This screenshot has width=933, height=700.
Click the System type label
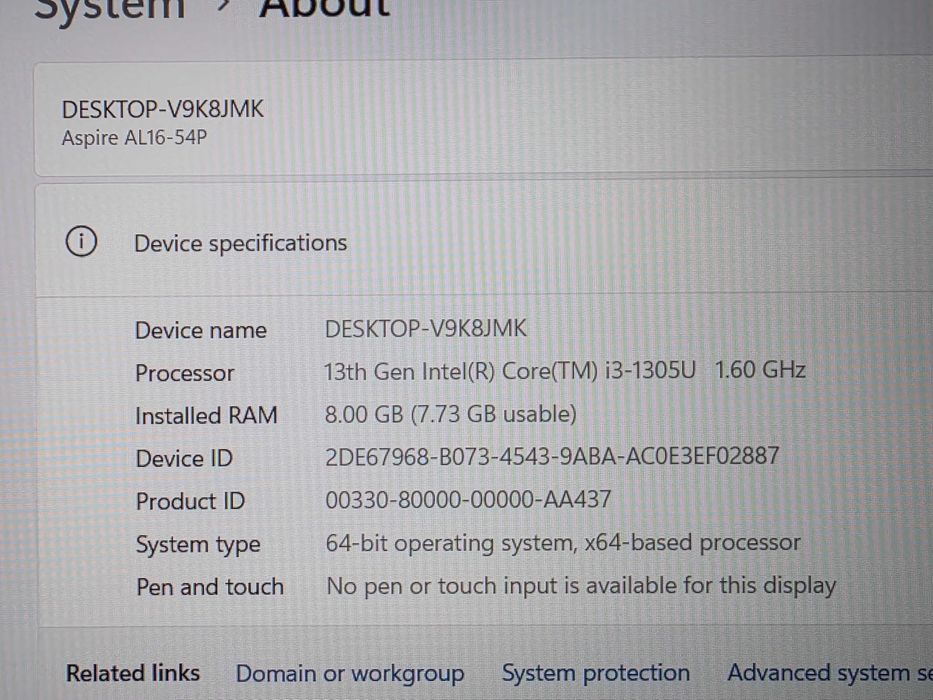198,545
